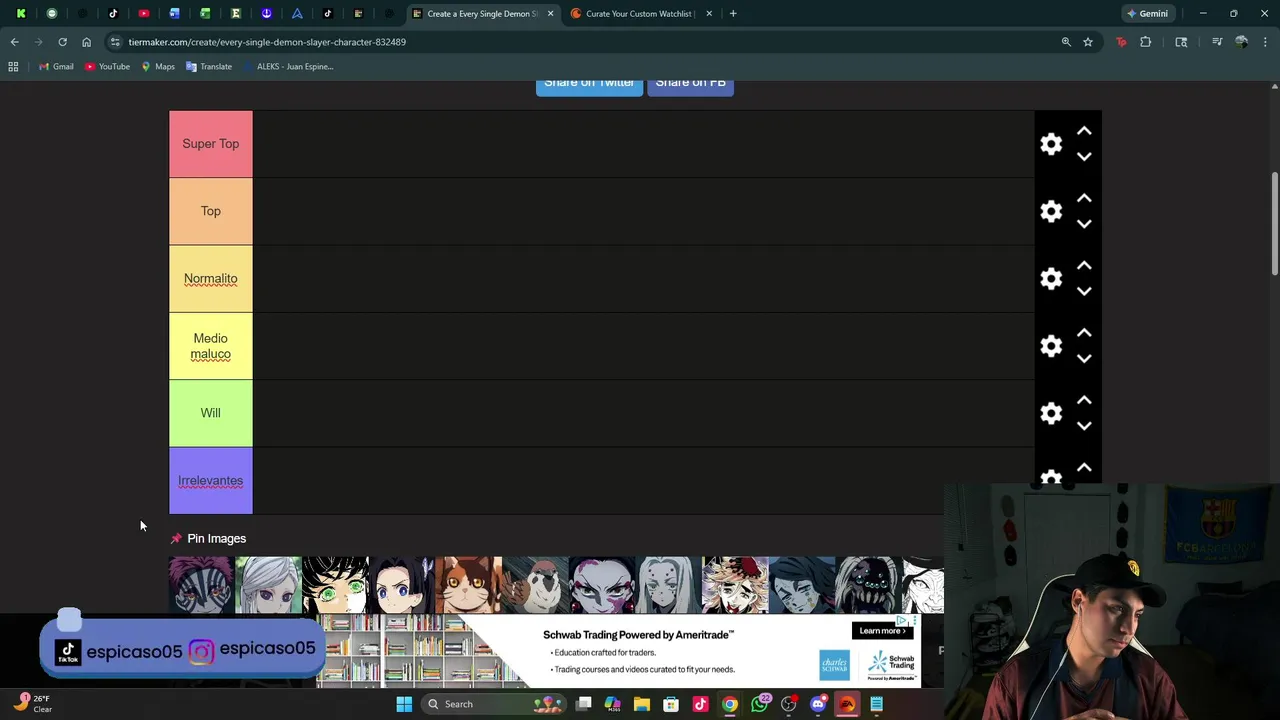Open Maps bookmark
The width and height of the screenshot is (1280, 720).
[158, 67]
